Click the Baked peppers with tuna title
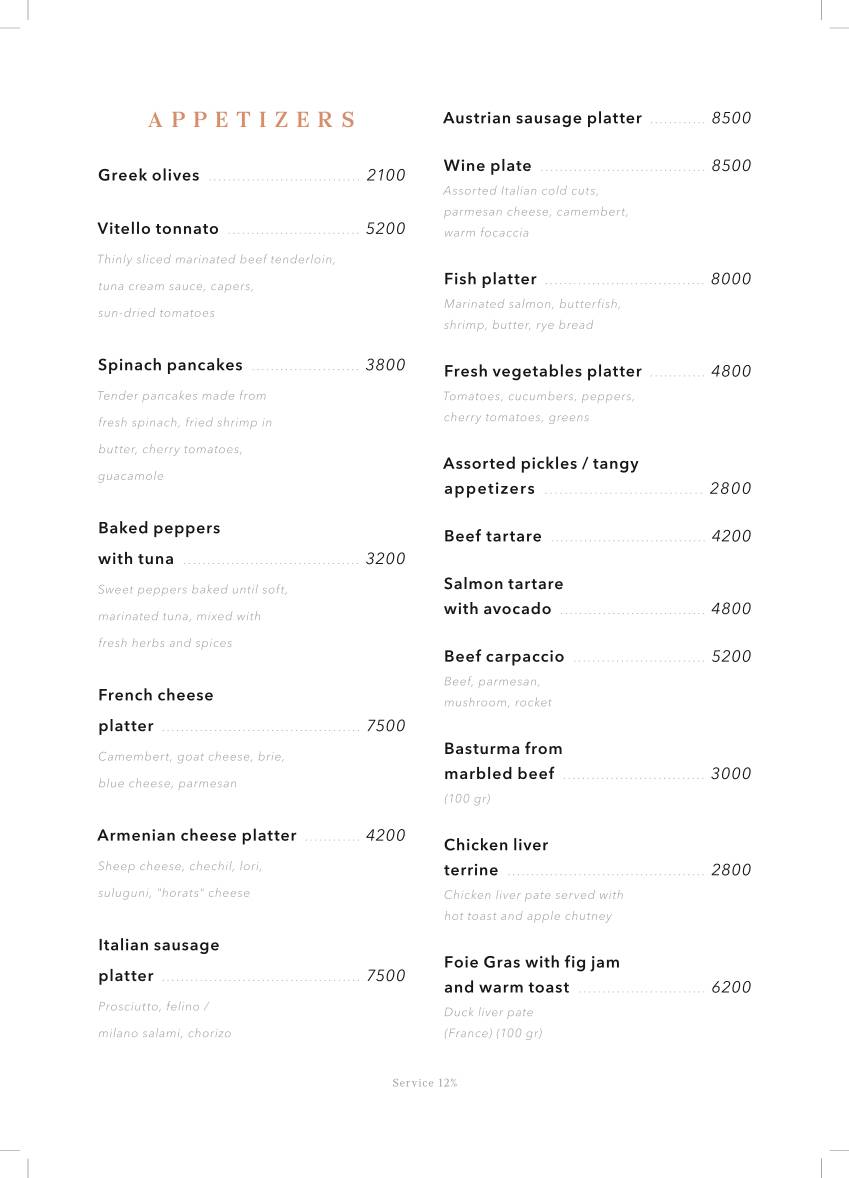 coord(159,543)
